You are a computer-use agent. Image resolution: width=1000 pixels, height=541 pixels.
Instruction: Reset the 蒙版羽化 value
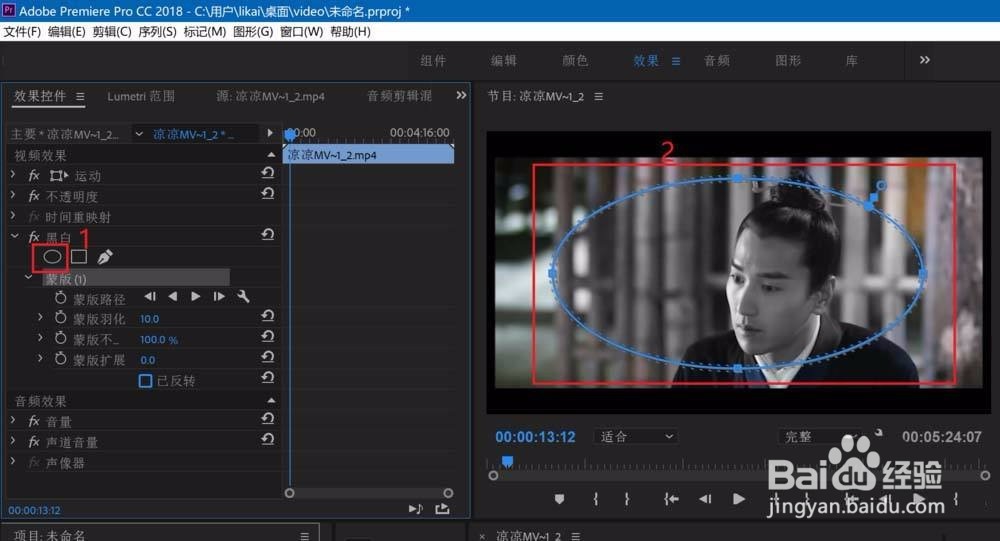268,315
